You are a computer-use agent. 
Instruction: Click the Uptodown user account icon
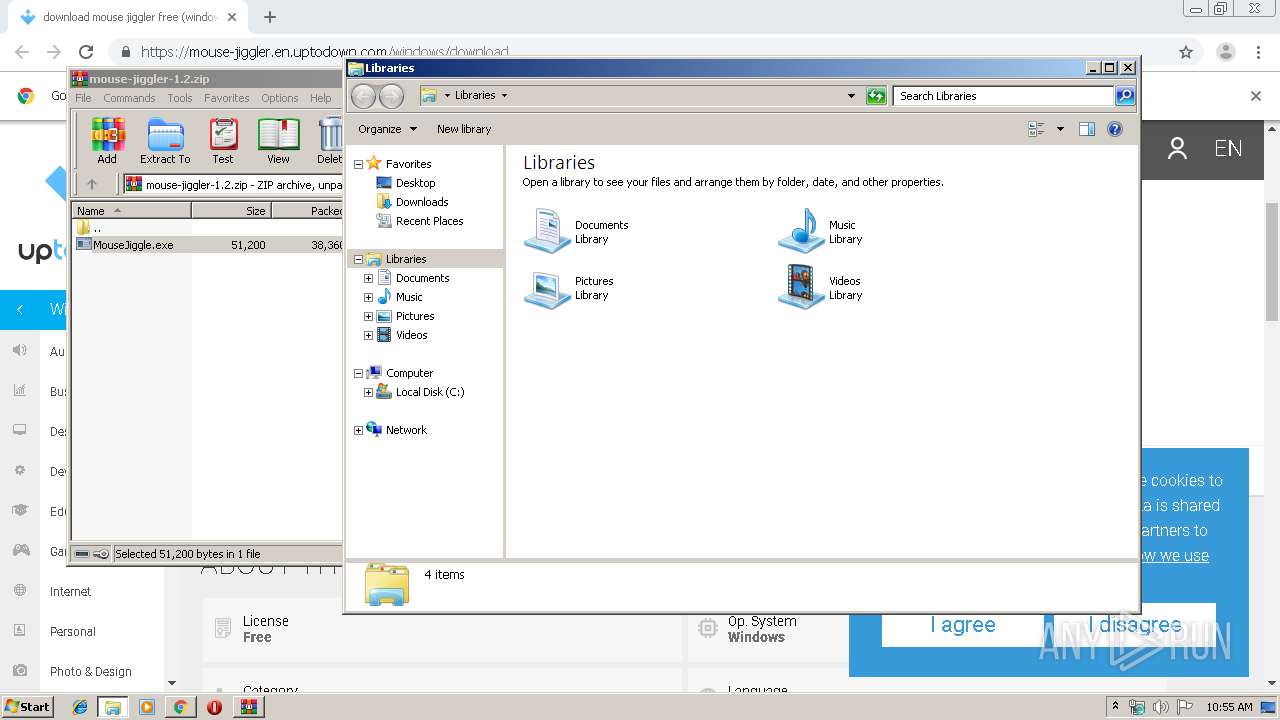coord(1177,149)
